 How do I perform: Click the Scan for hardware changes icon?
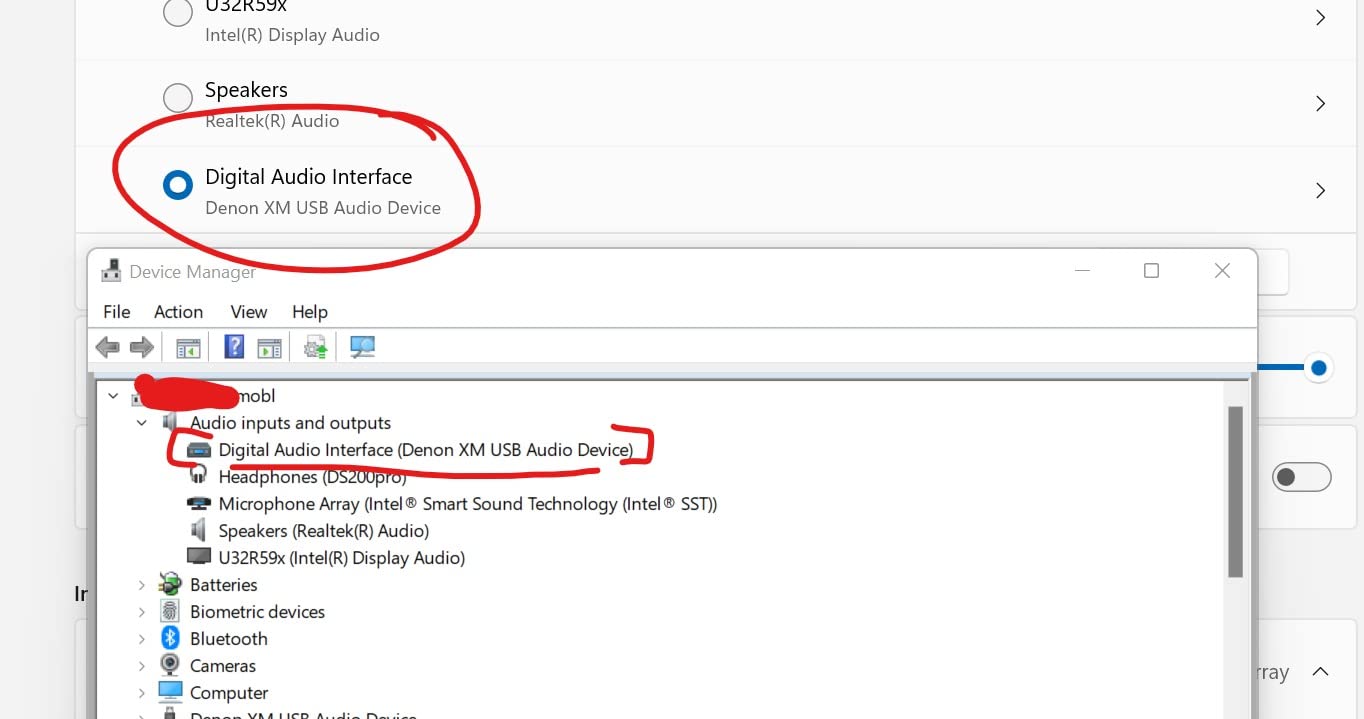(362, 347)
